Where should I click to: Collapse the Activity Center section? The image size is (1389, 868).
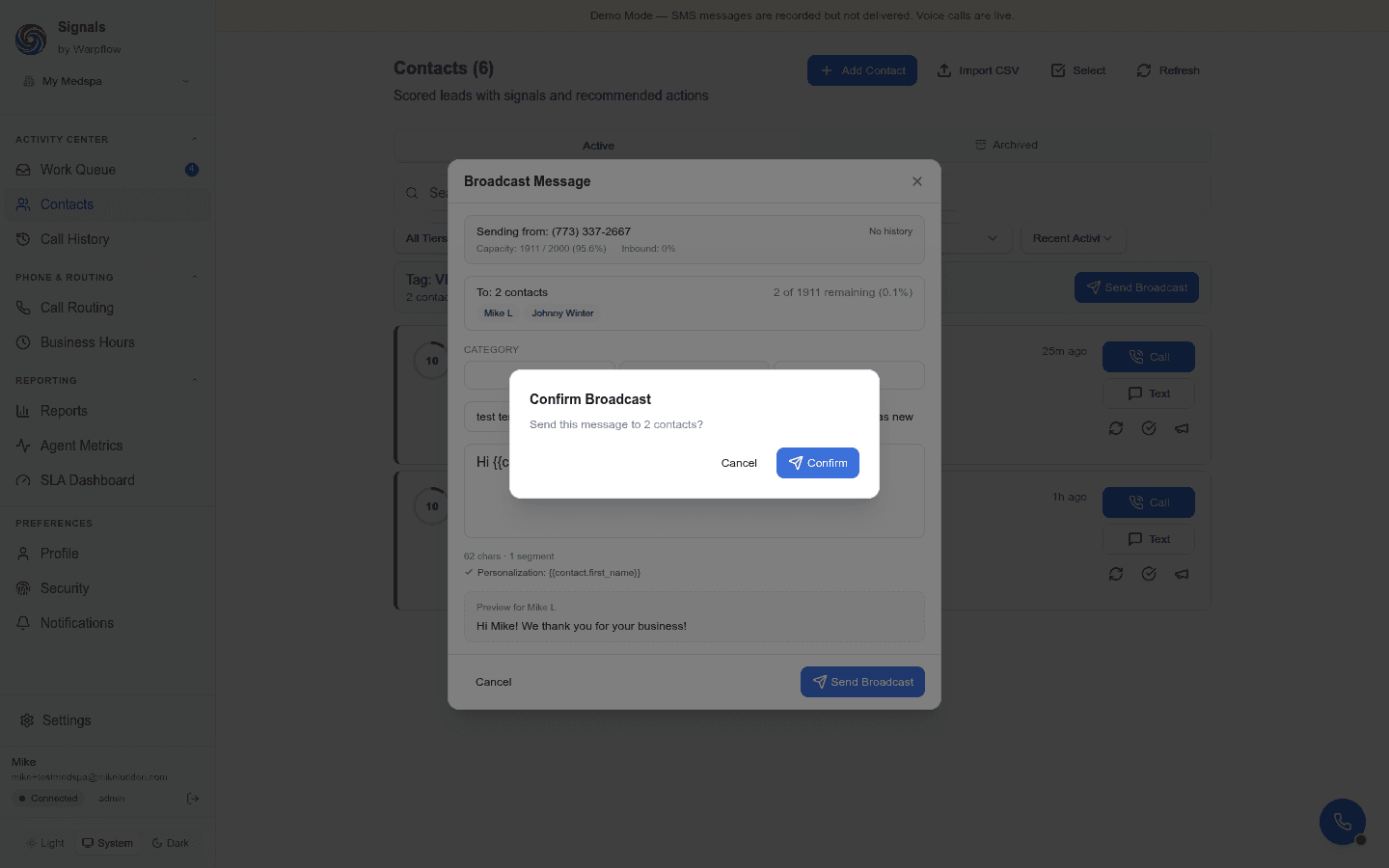[195, 138]
